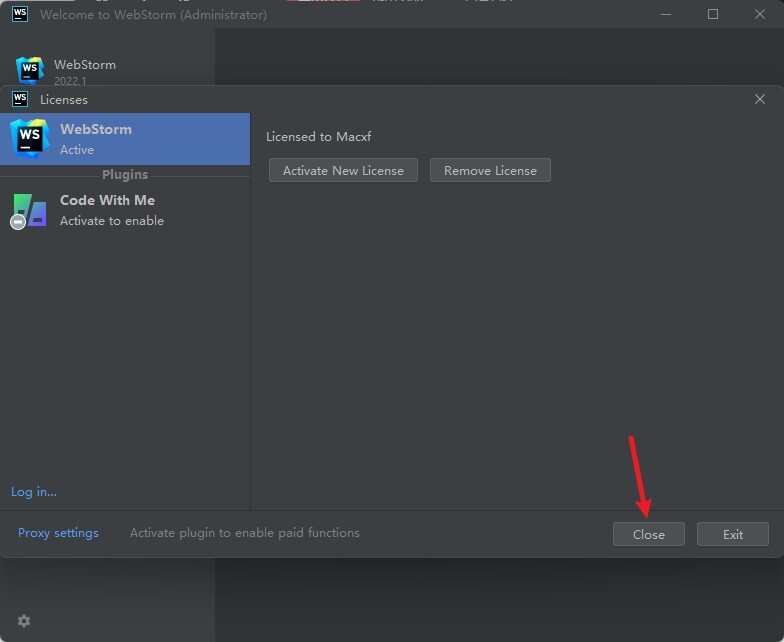Open the Log in... link

point(34,492)
